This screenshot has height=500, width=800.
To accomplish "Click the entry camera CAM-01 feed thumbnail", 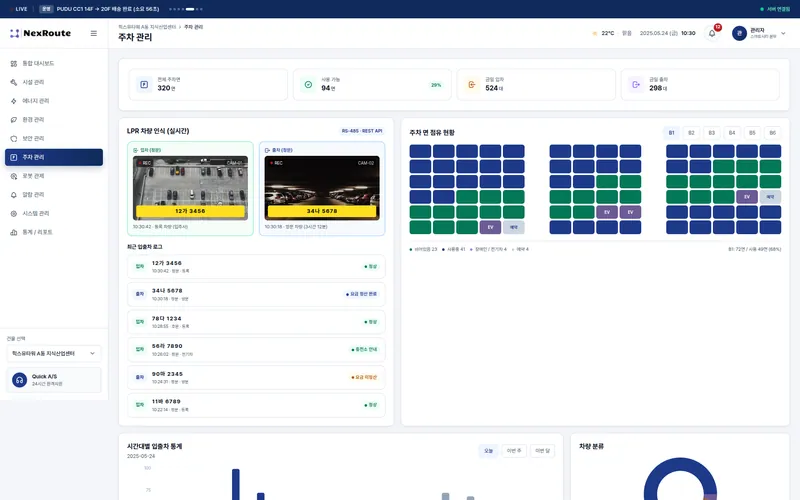I will point(190,188).
